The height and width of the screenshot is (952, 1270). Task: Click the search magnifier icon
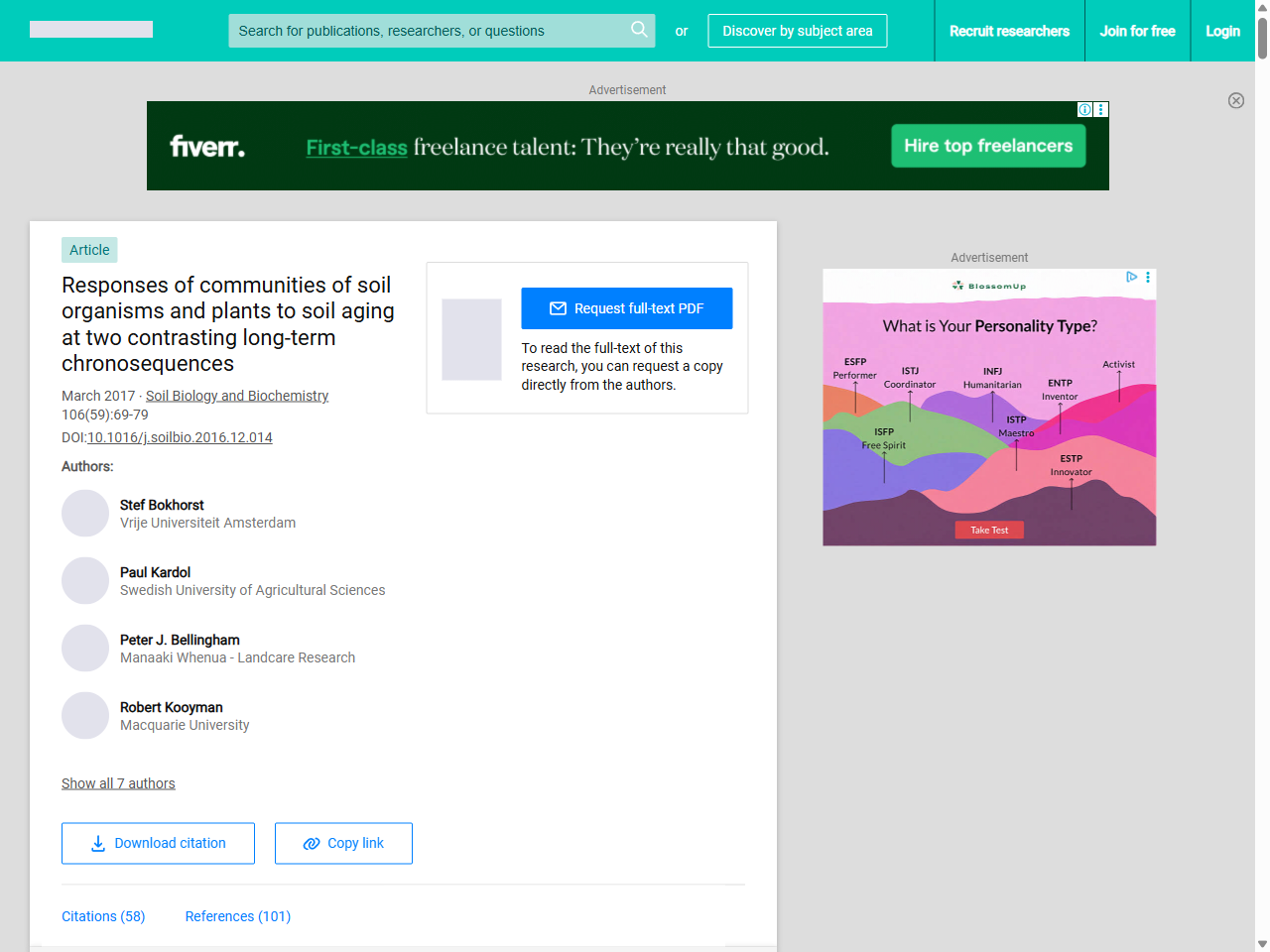639,30
